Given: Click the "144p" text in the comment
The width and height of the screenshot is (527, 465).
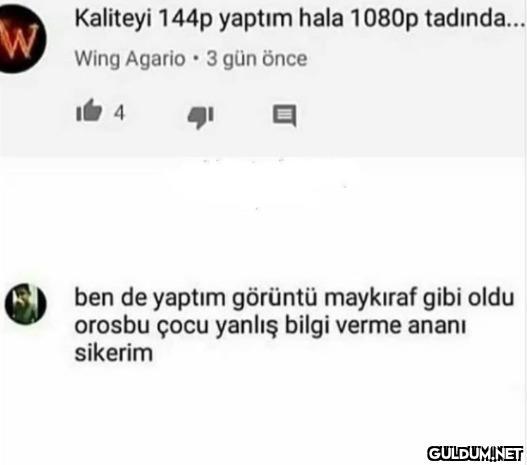Looking at the screenshot, I should (x=185, y=19).
